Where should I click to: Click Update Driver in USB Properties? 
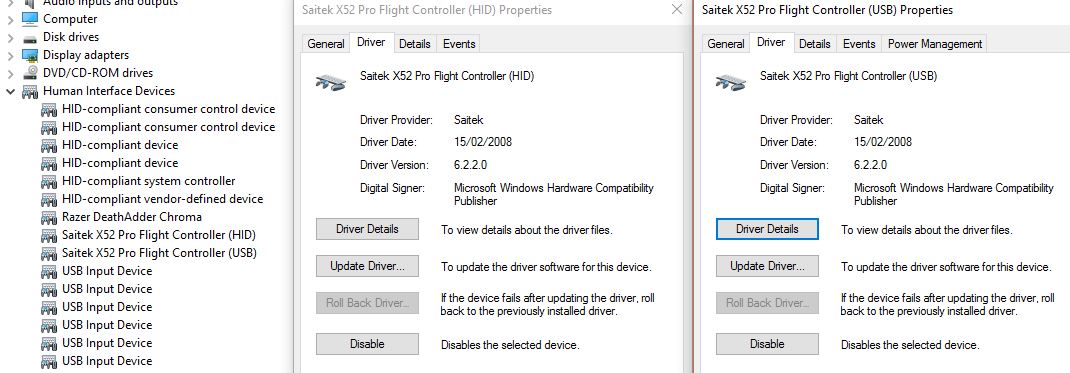[x=767, y=266]
